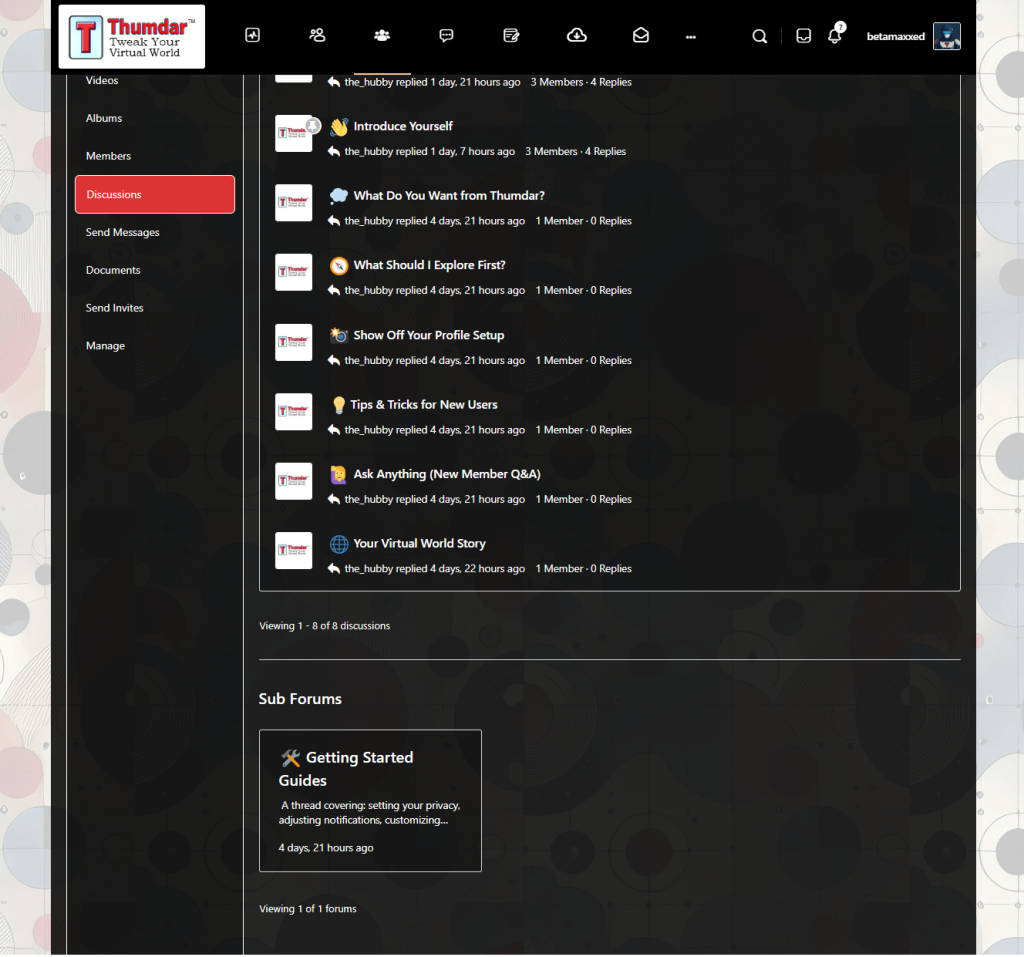The width and height of the screenshot is (1024, 957).
Task: Click "Viewing 1 - 8 of 8 discussions"
Action: [x=325, y=626]
